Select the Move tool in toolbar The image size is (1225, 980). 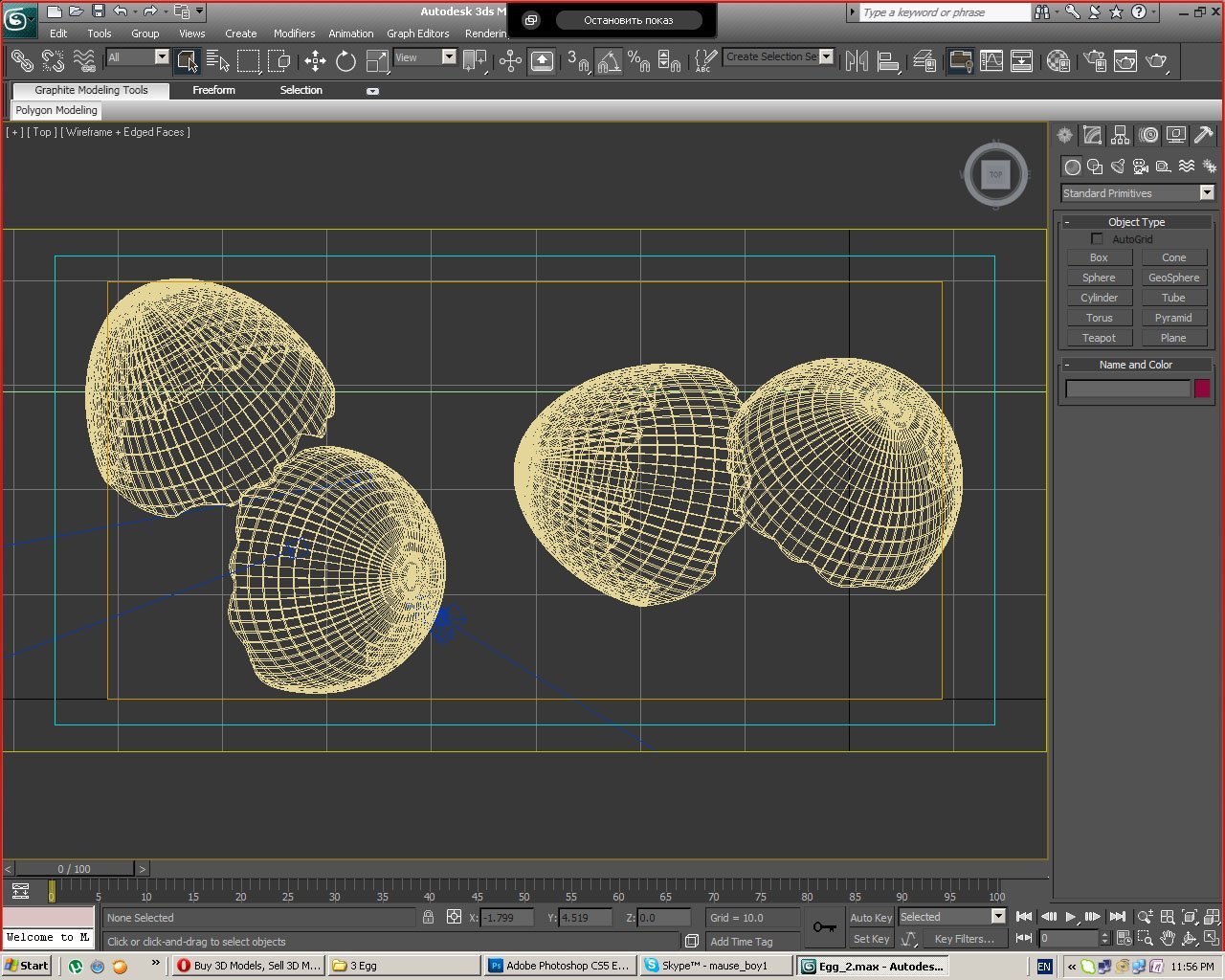pyautogui.click(x=315, y=61)
